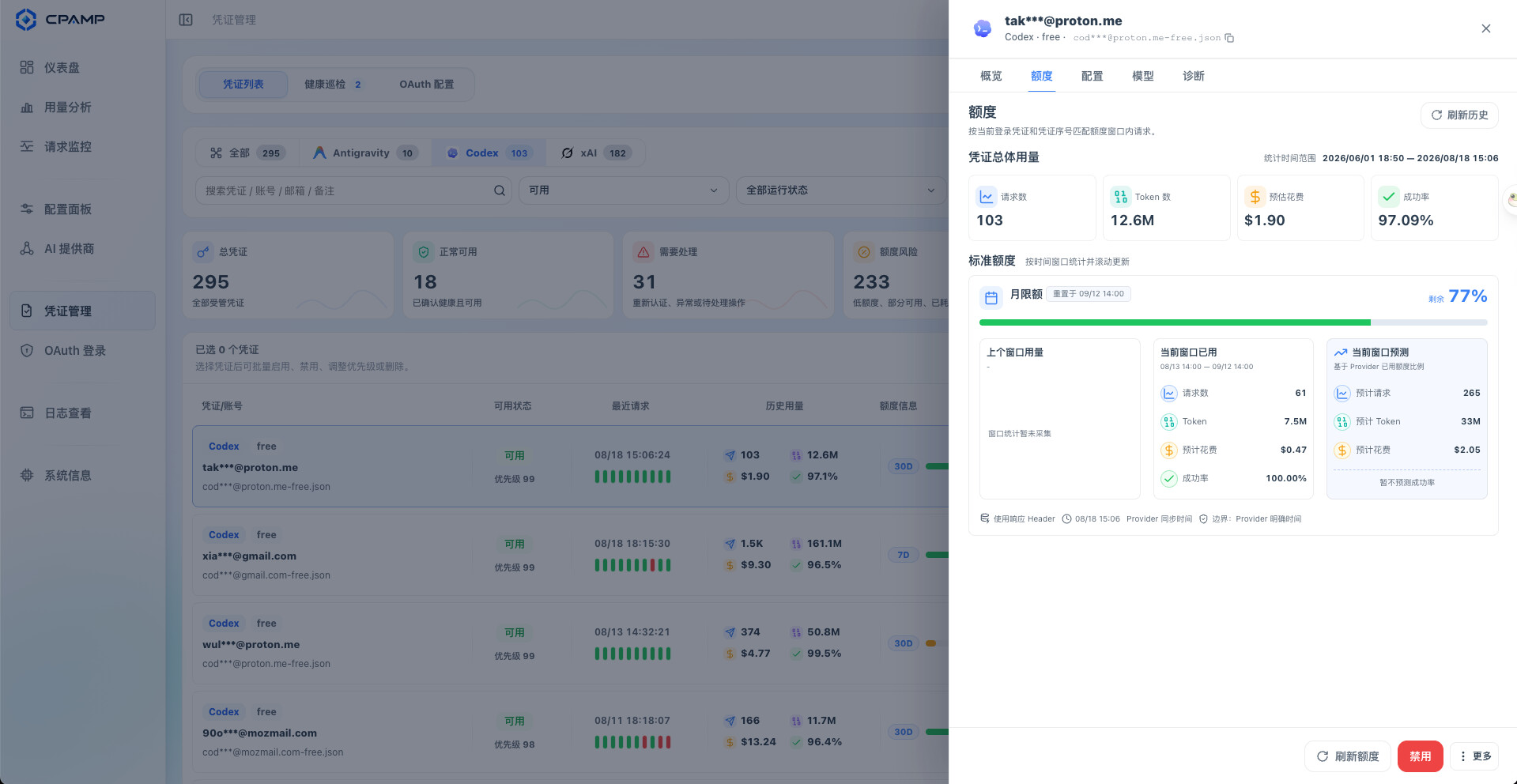
Task: Open the 仪表盘 dashboard page
Action: point(82,68)
